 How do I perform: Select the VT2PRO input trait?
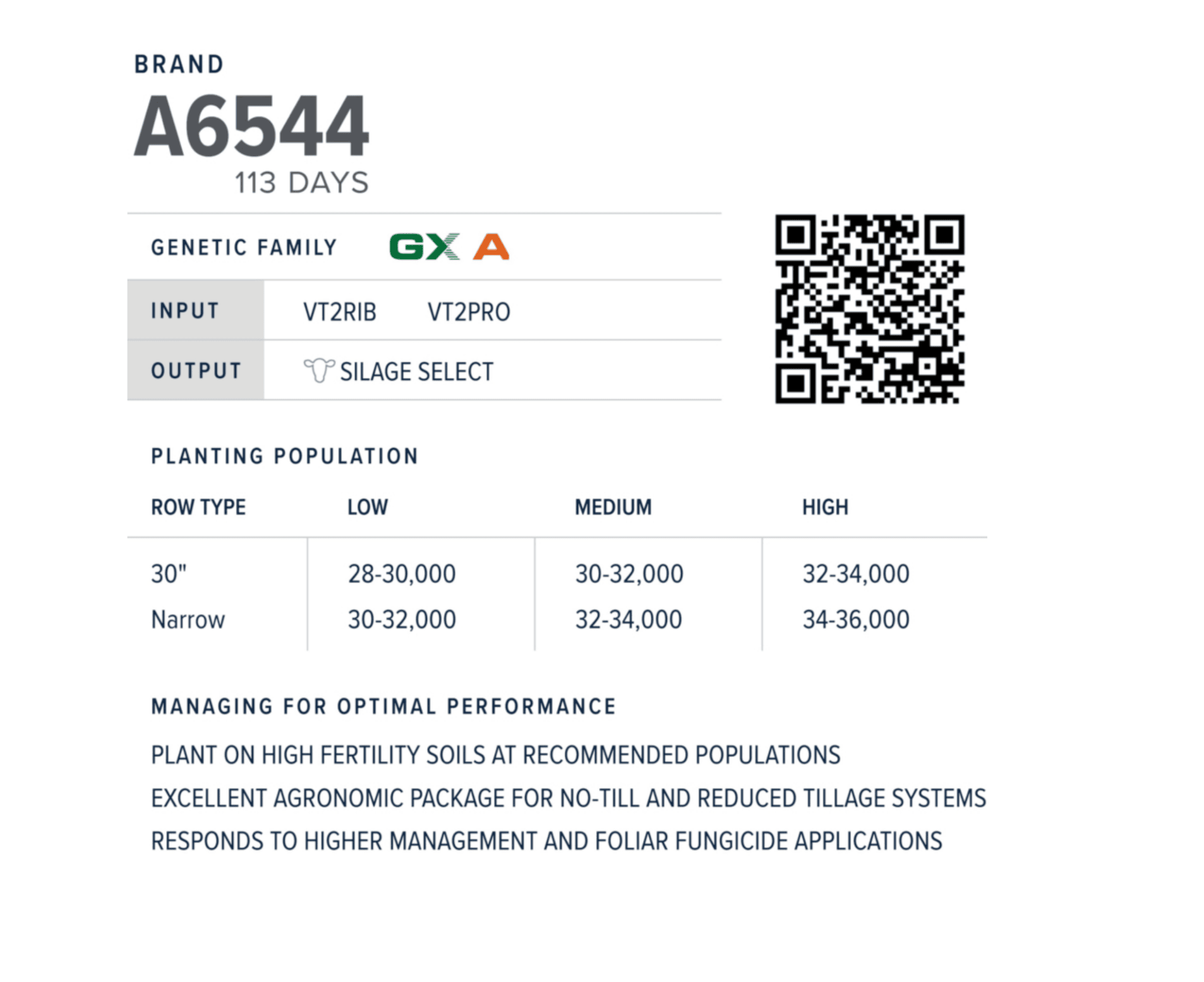pyautogui.click(x=468, y=312)
